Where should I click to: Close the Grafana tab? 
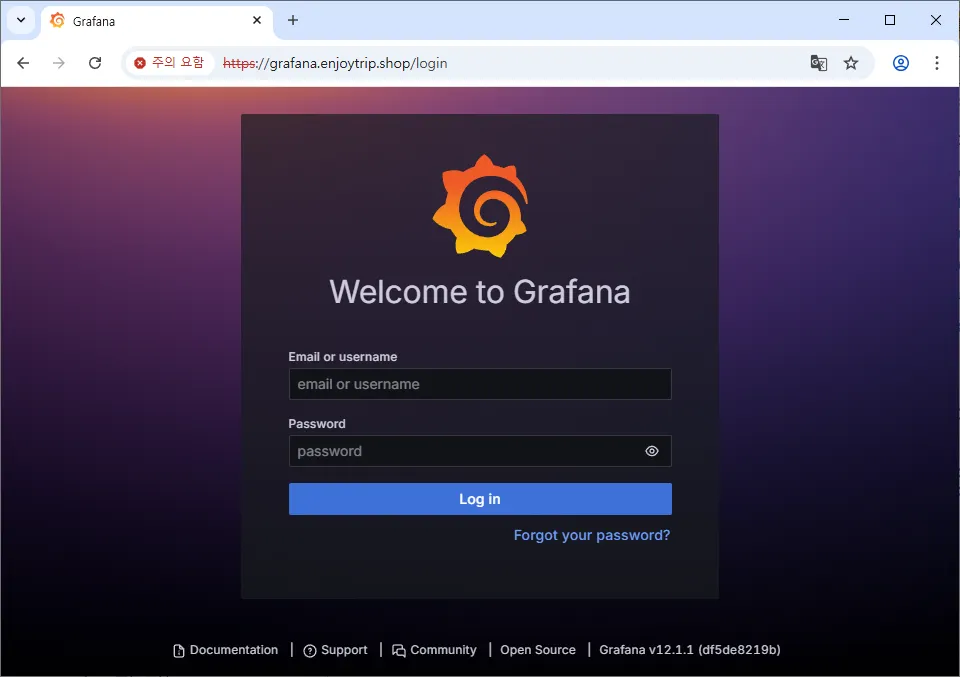click(x=257, y=20)
